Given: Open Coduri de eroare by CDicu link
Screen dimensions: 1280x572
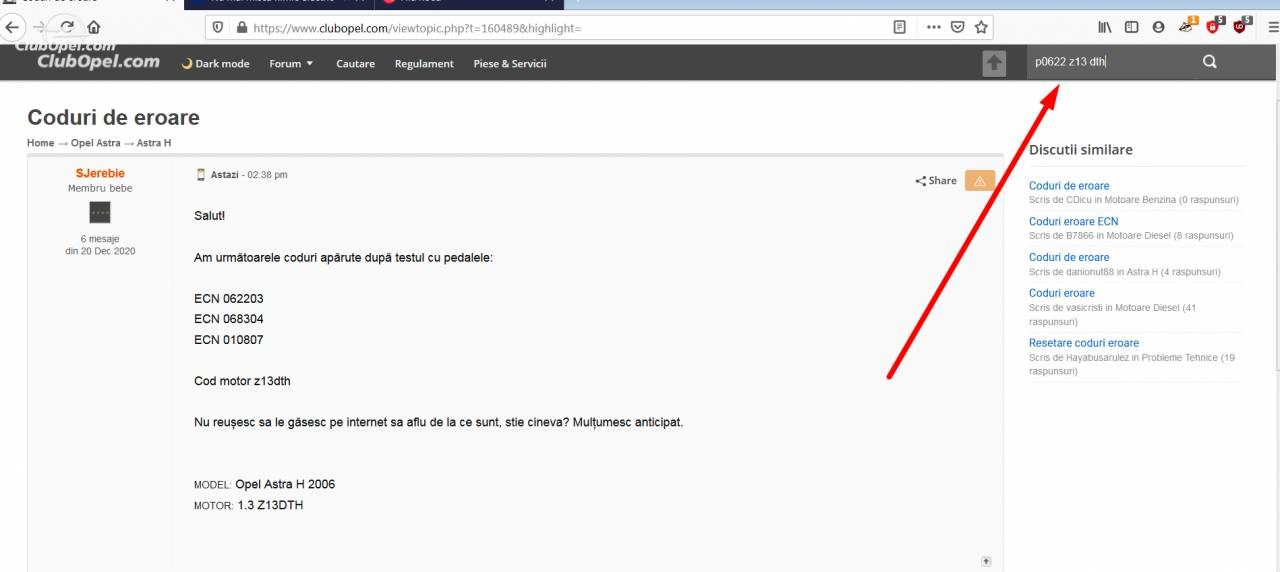Looking at the screenshot, I should (x=1069, y=186).
